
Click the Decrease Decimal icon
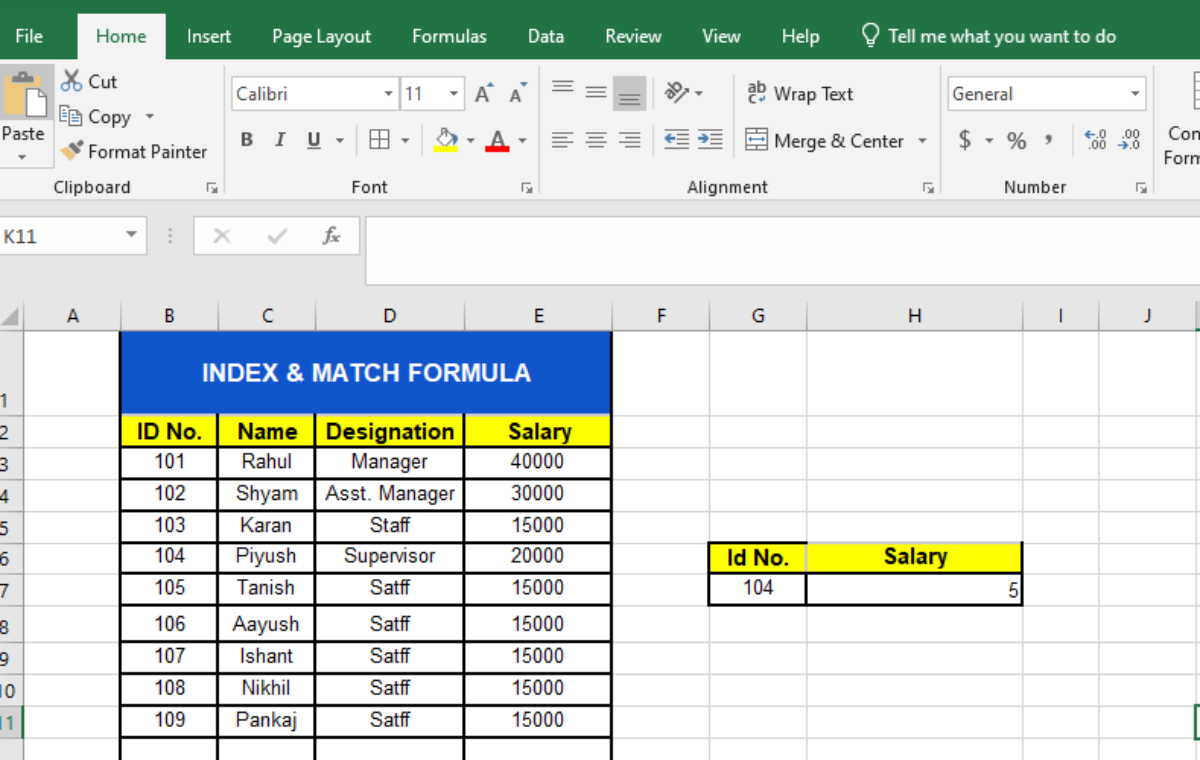(1130, 140)
